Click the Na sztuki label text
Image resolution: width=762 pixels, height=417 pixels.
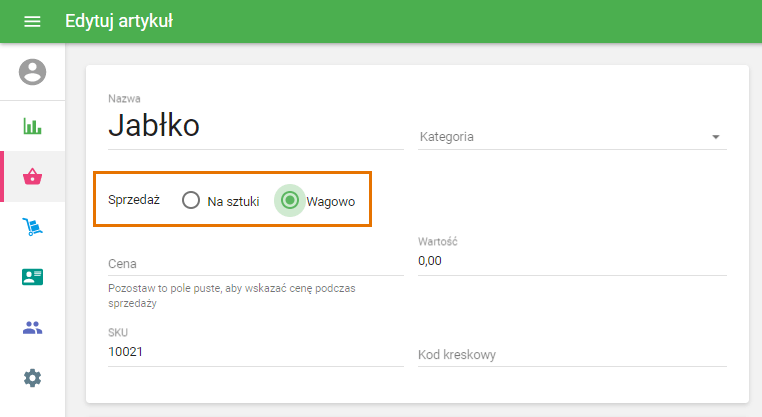tap(233, 201)
